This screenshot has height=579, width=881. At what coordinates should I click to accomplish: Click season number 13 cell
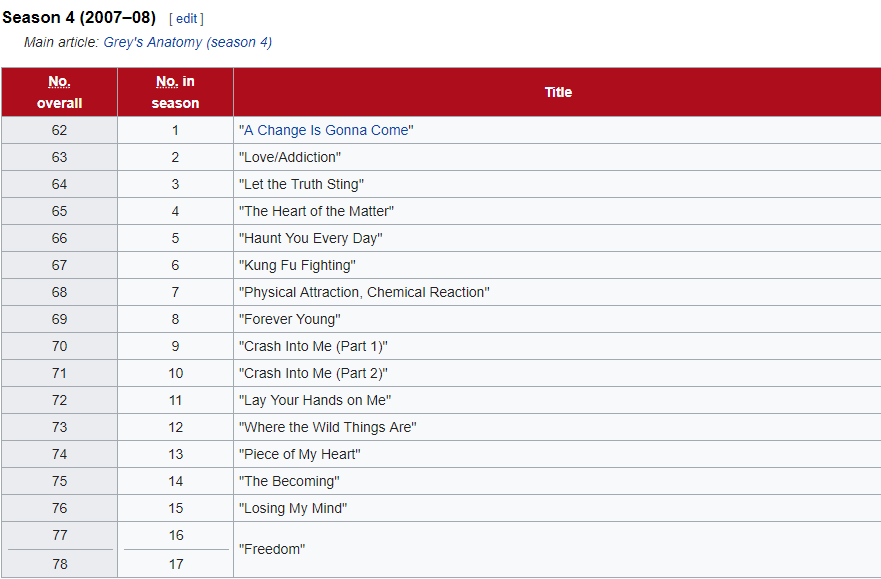click(175, 454)
